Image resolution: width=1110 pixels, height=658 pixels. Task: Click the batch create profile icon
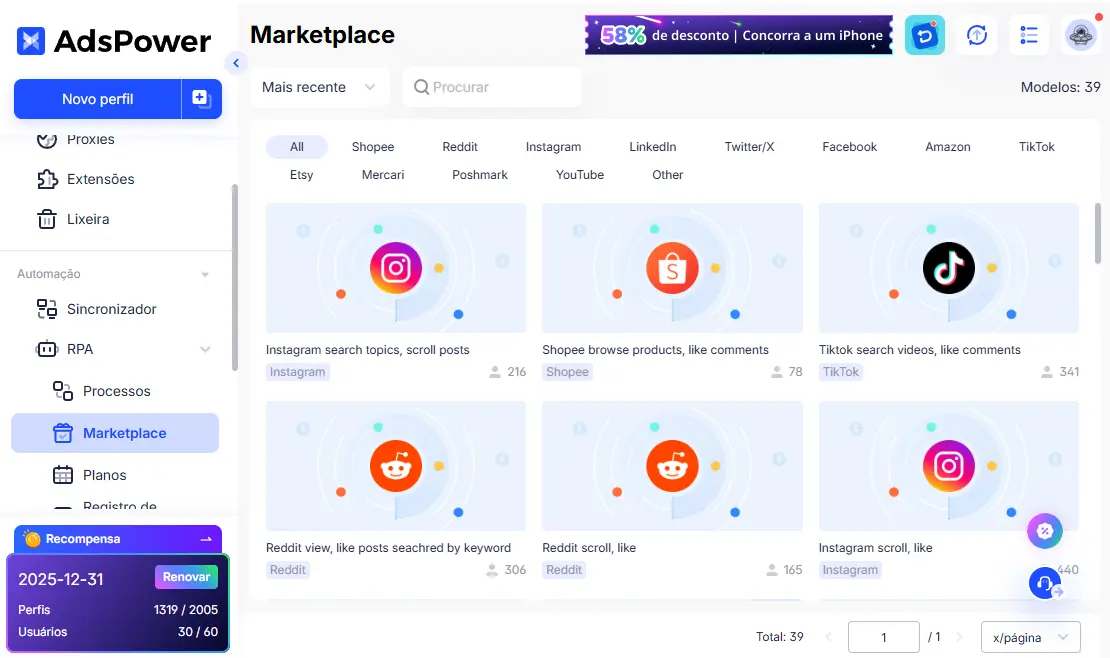point(201,99)
